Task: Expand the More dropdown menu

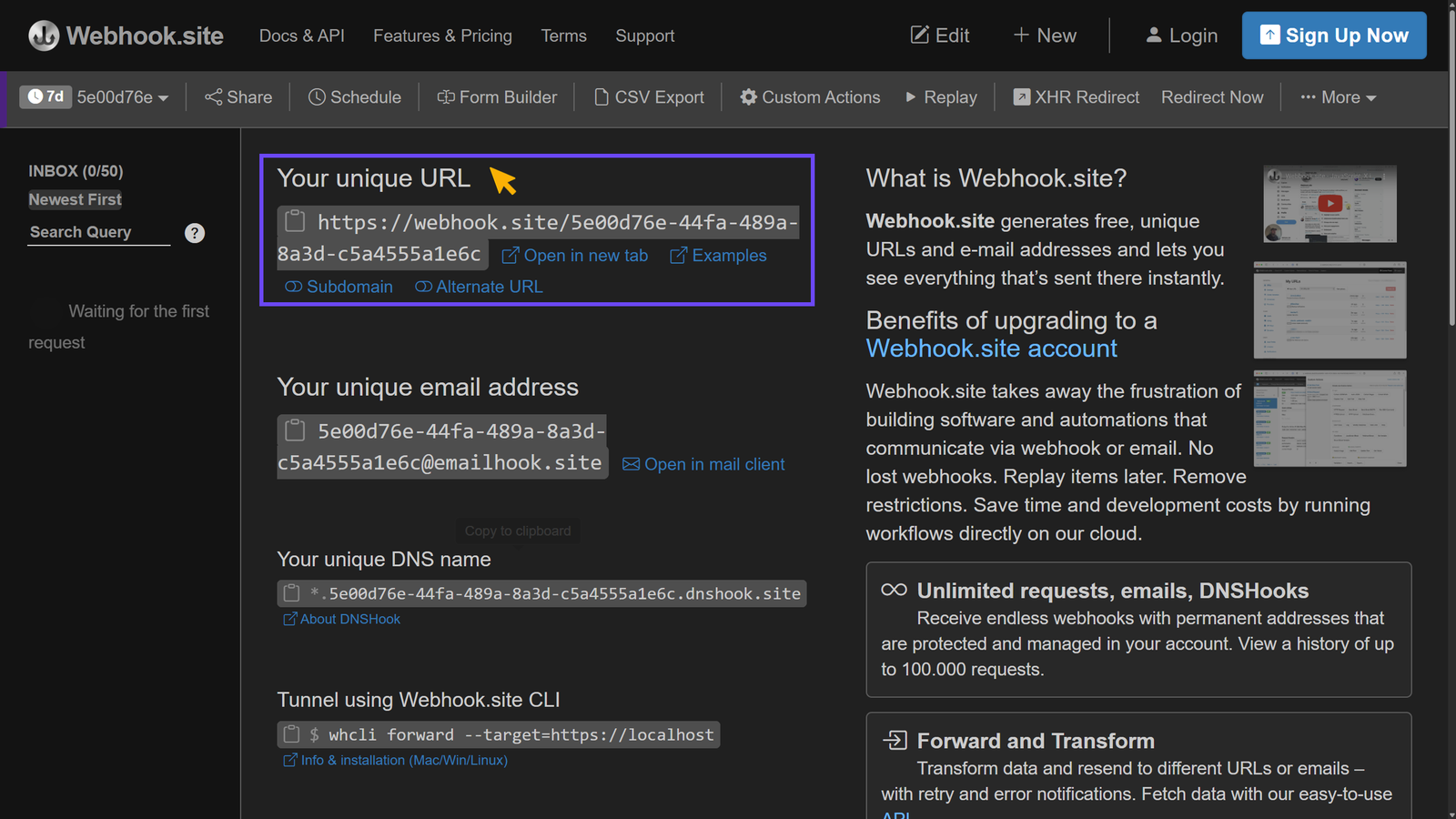Action: (1339, 97)
